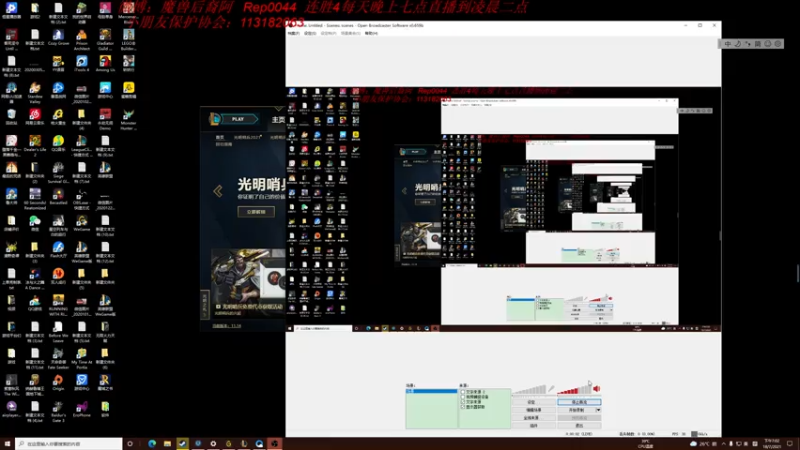This screenshot has height=450, width=800.
Task: Toggle second source checkbox in OBS sources list
Action: point(463,397)
